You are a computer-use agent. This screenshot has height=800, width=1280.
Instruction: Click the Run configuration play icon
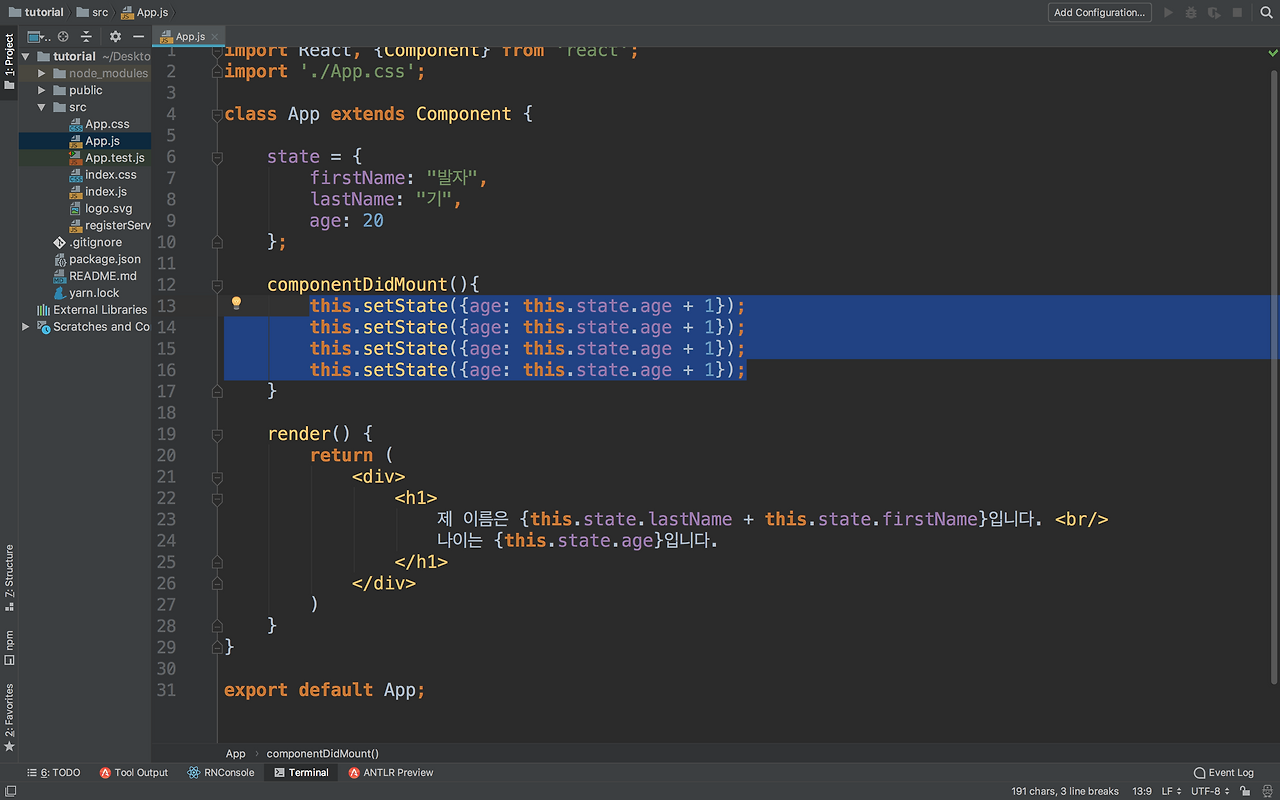pyautogui.click(x=1168, y=13)
